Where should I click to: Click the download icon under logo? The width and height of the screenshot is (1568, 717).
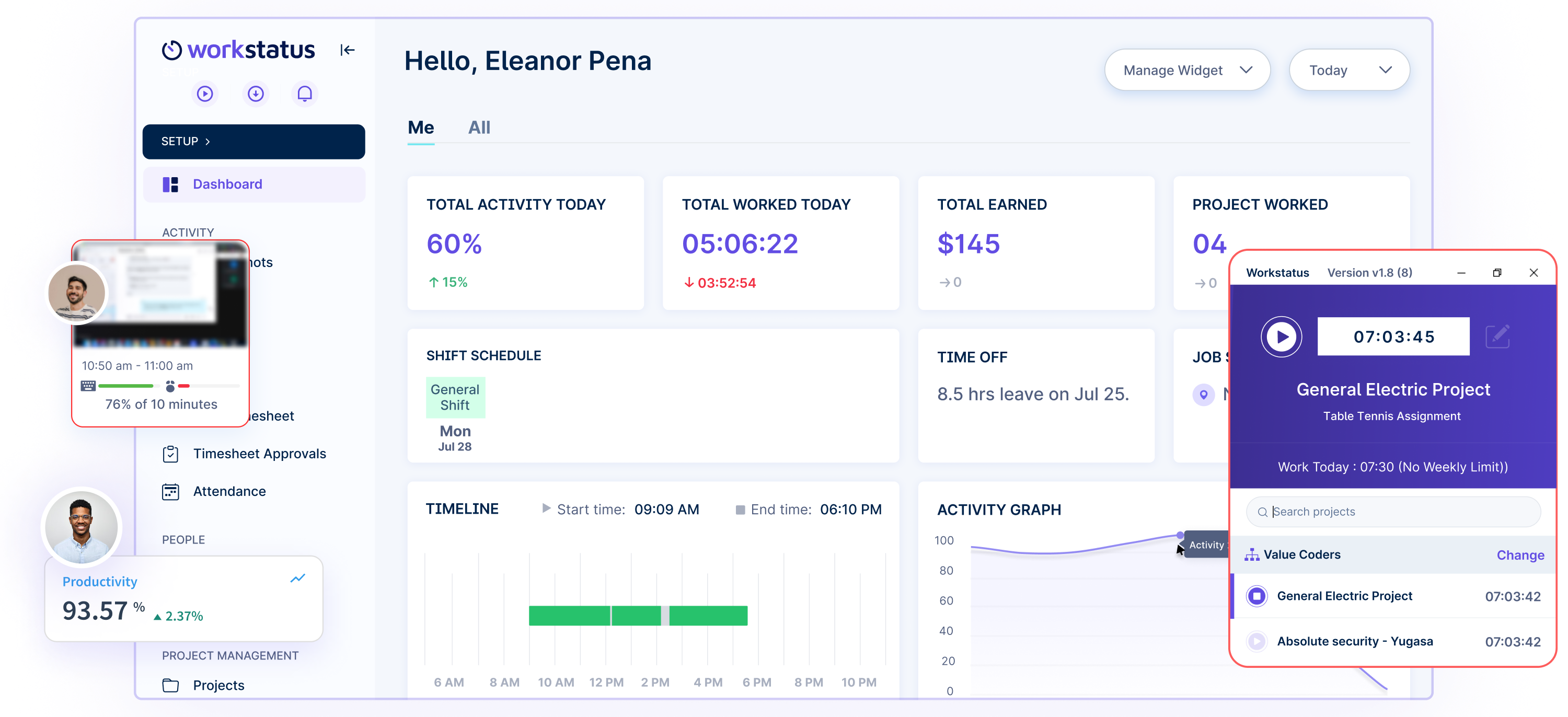[256, 94]
